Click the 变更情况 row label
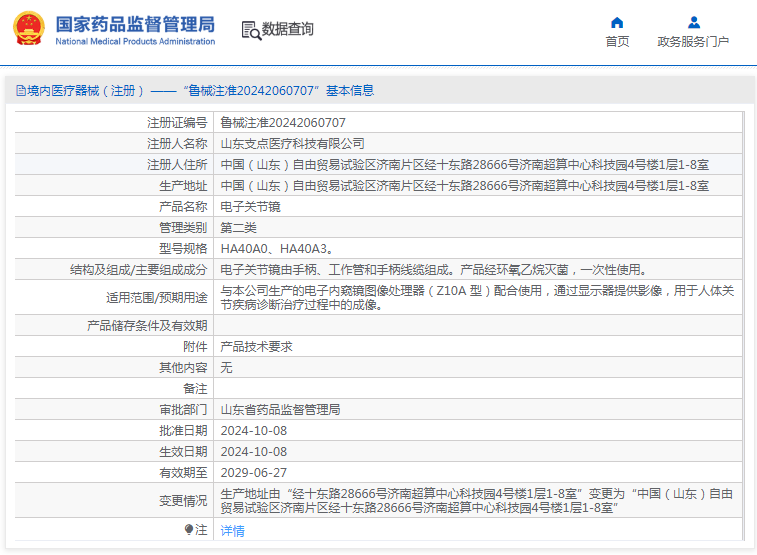 click(183, 500)
